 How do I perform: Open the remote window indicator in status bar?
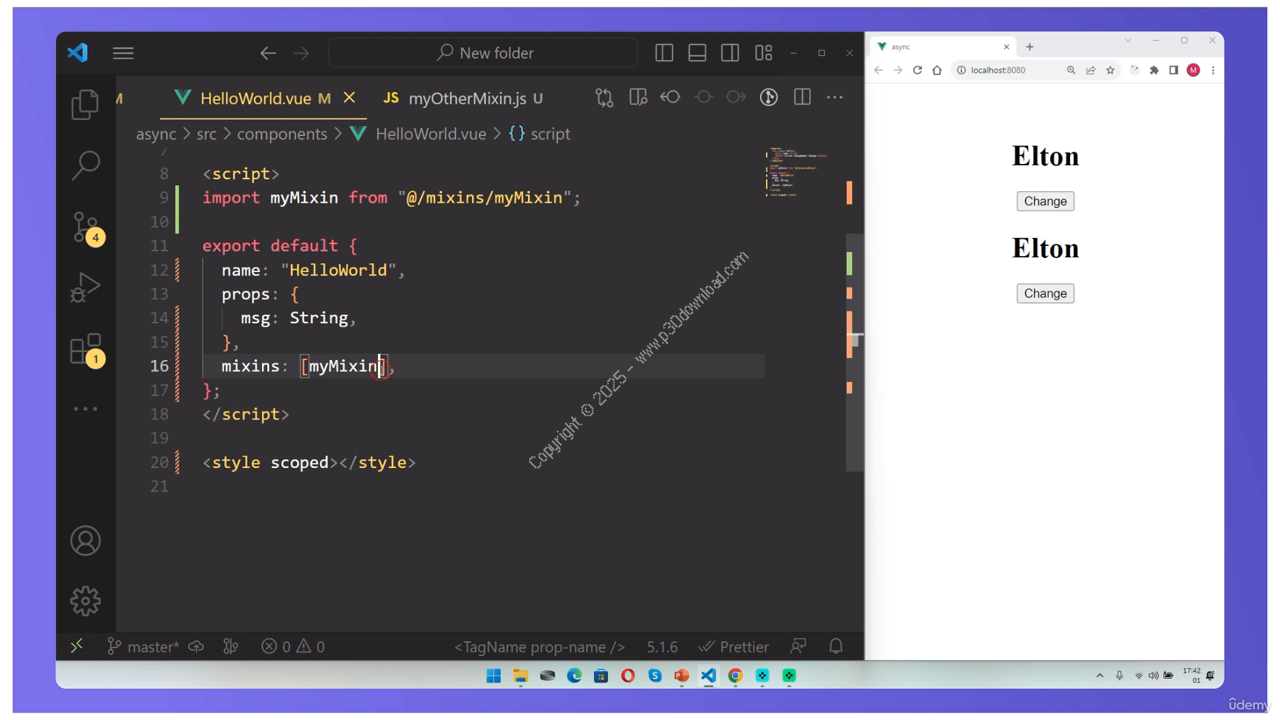[77, 646]
